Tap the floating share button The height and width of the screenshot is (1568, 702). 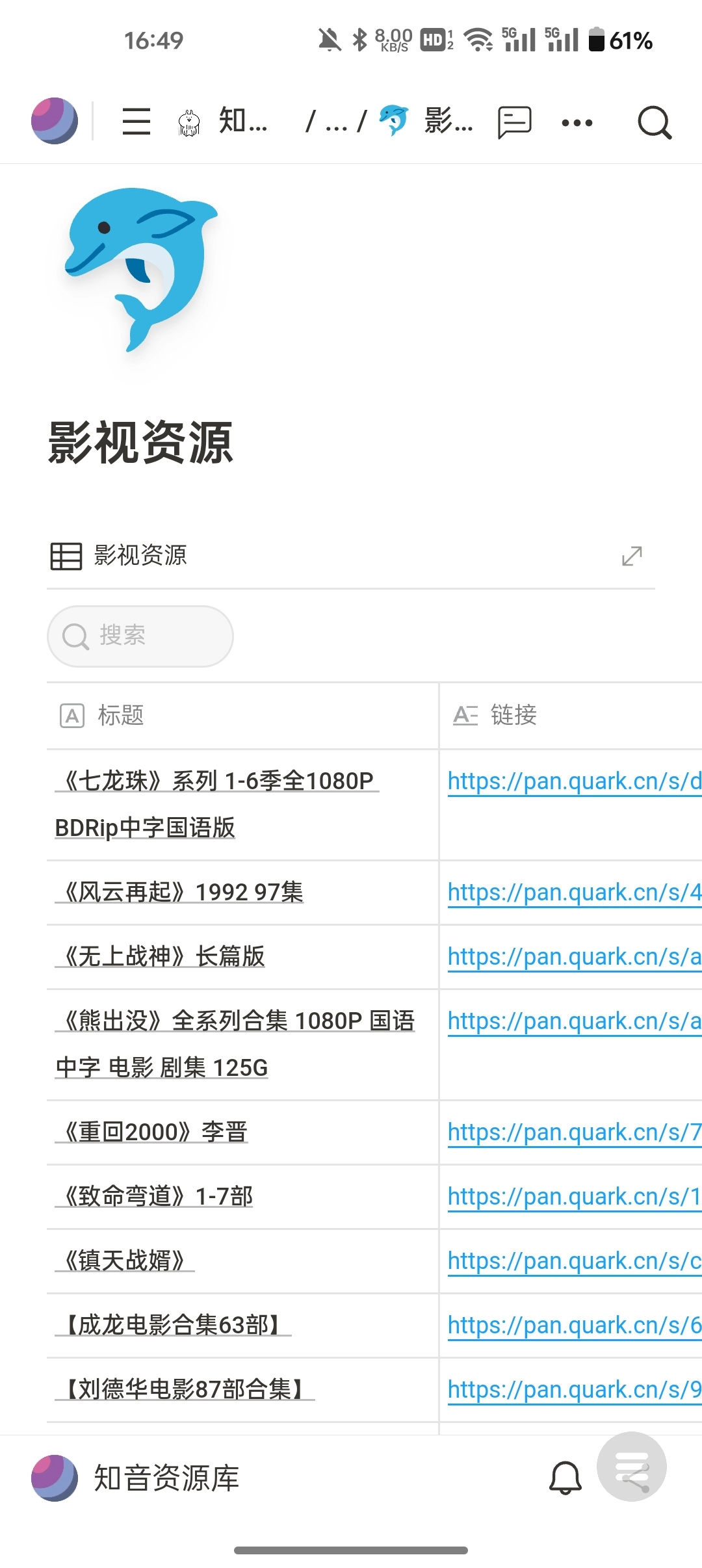(632, 1467)
